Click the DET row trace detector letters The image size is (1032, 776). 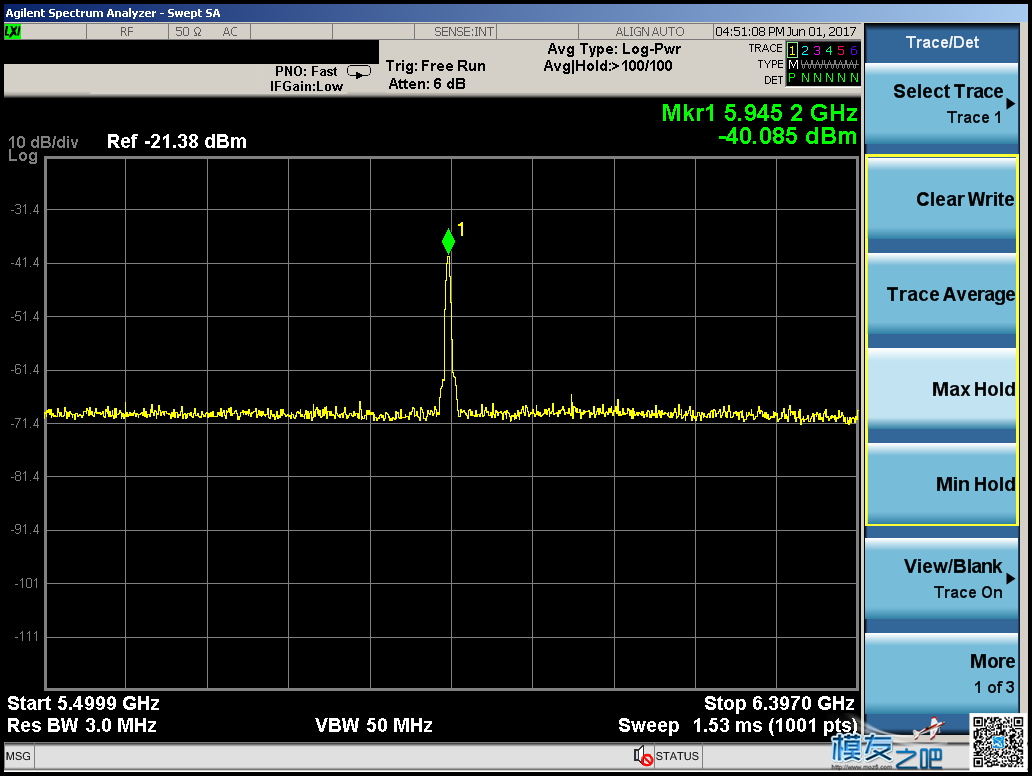[823, 78]
